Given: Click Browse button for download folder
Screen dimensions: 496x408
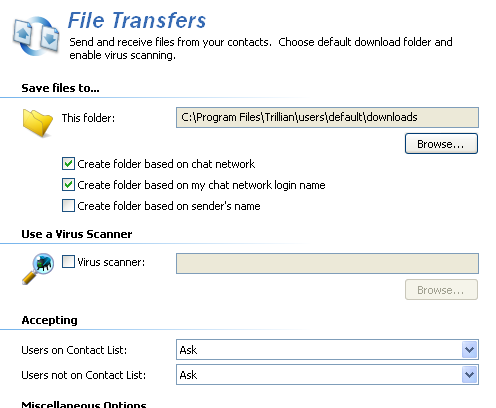Looking at the screenshot, I should (x=441, y=144).
